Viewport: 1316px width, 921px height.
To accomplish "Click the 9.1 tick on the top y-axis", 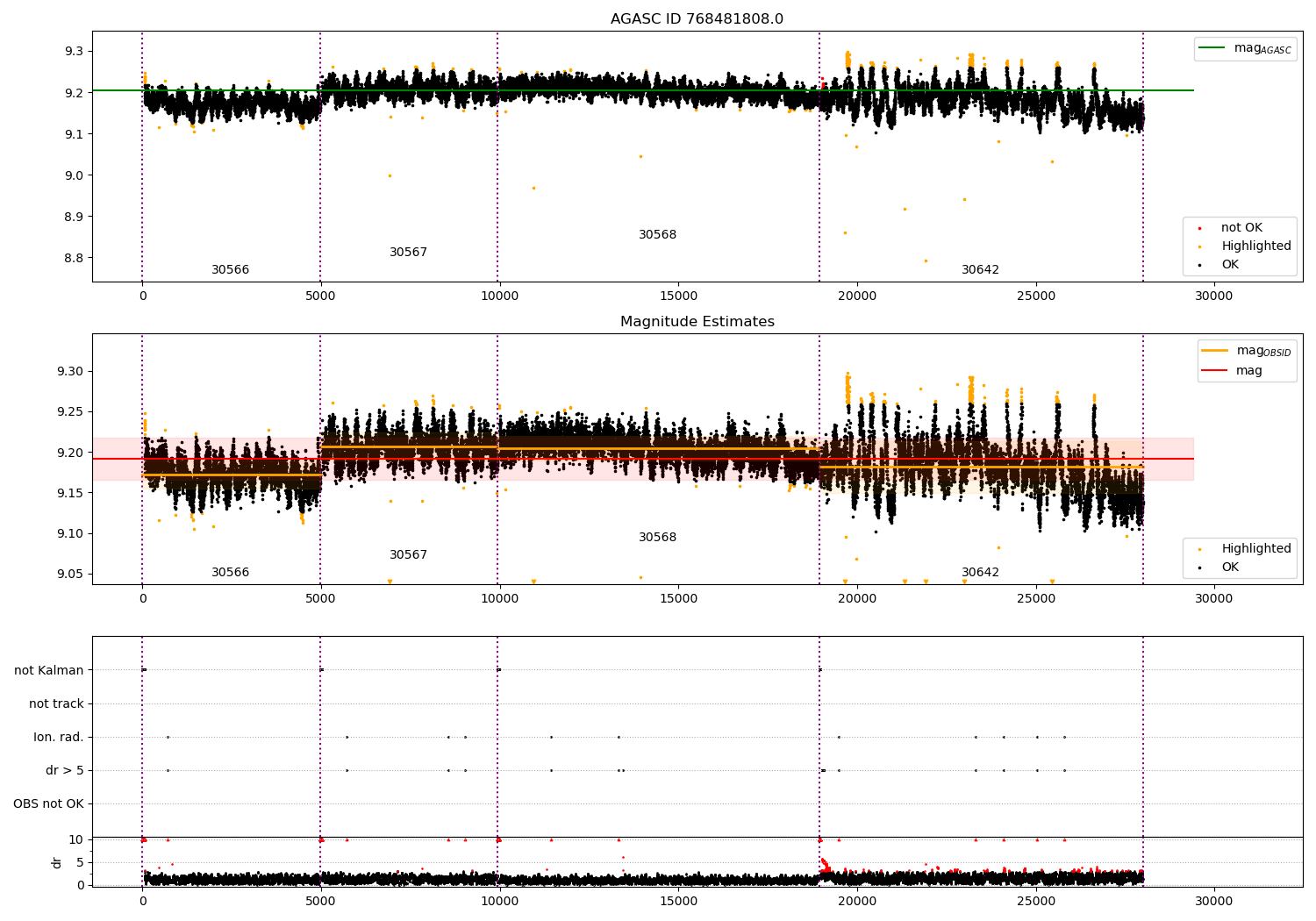I will 74,134.
